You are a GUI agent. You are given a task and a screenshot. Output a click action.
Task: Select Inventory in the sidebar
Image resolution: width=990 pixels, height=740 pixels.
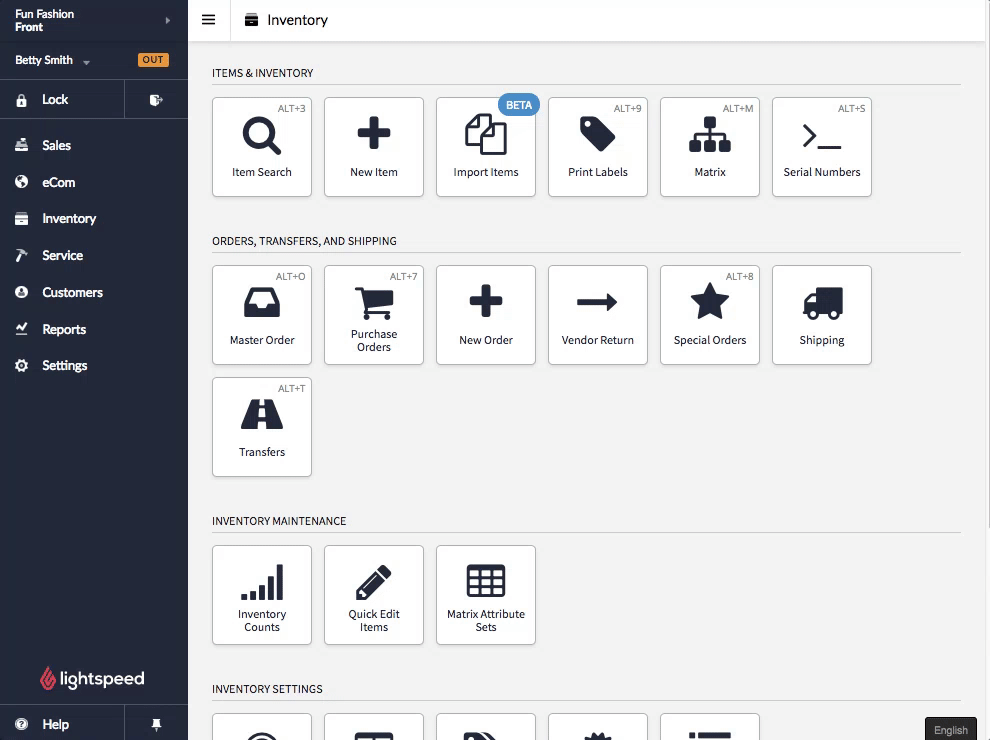tap(93, 218)
